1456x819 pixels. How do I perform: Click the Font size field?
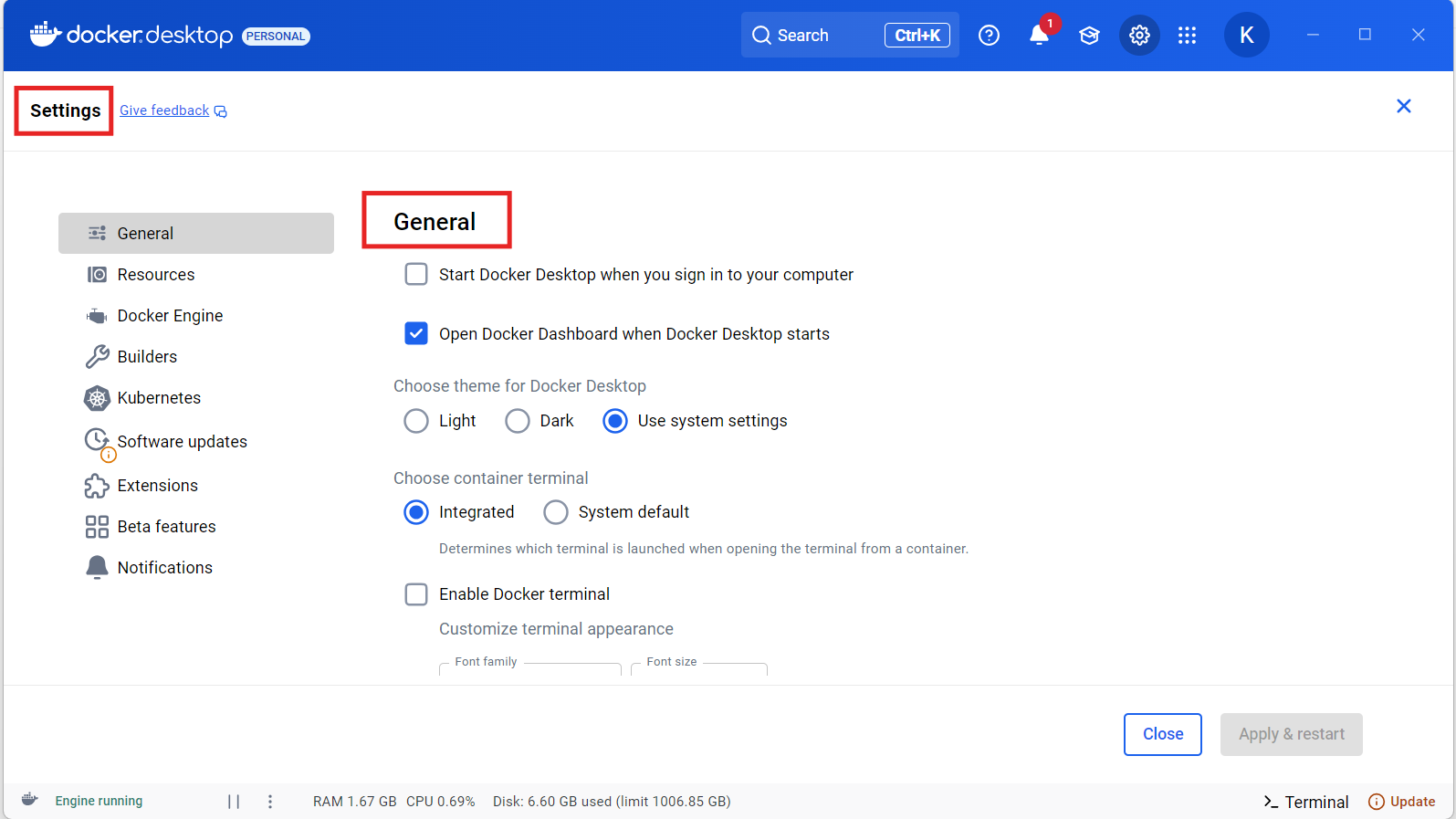[x=699, y=668]
